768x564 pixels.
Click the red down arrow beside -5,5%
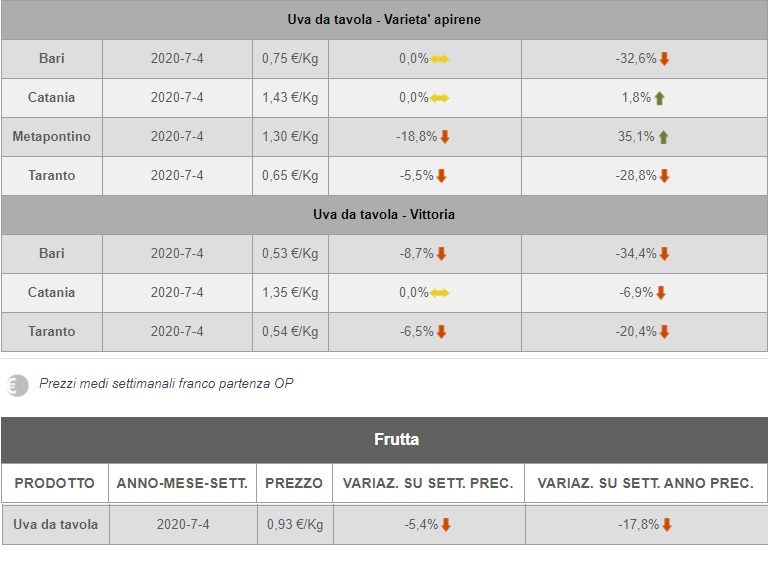441,176
